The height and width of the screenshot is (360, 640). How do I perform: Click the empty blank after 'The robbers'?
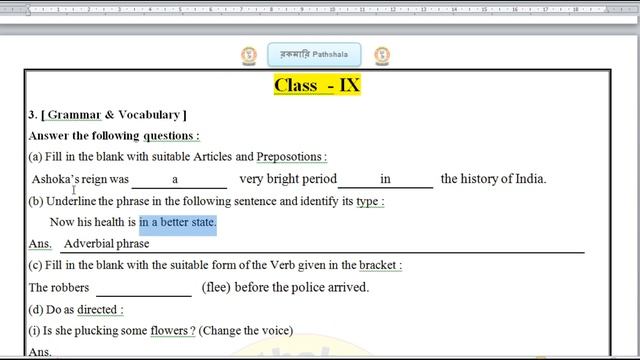tap(144, 289)
